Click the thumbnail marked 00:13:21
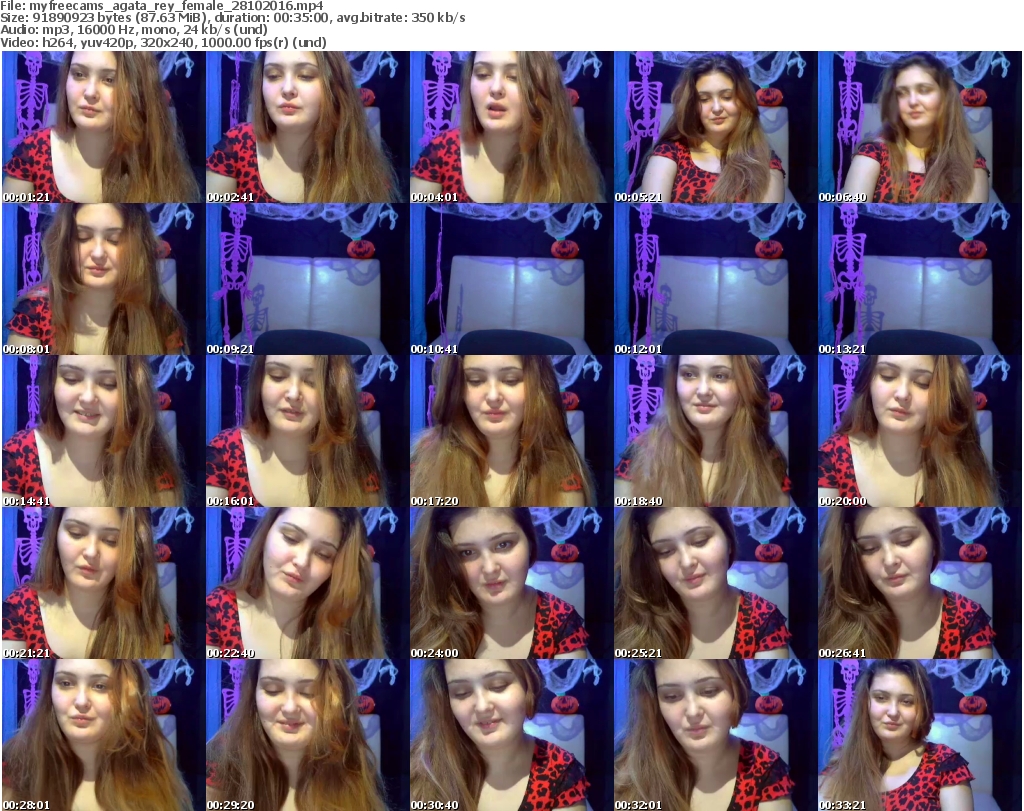 [x=918, y=279]
